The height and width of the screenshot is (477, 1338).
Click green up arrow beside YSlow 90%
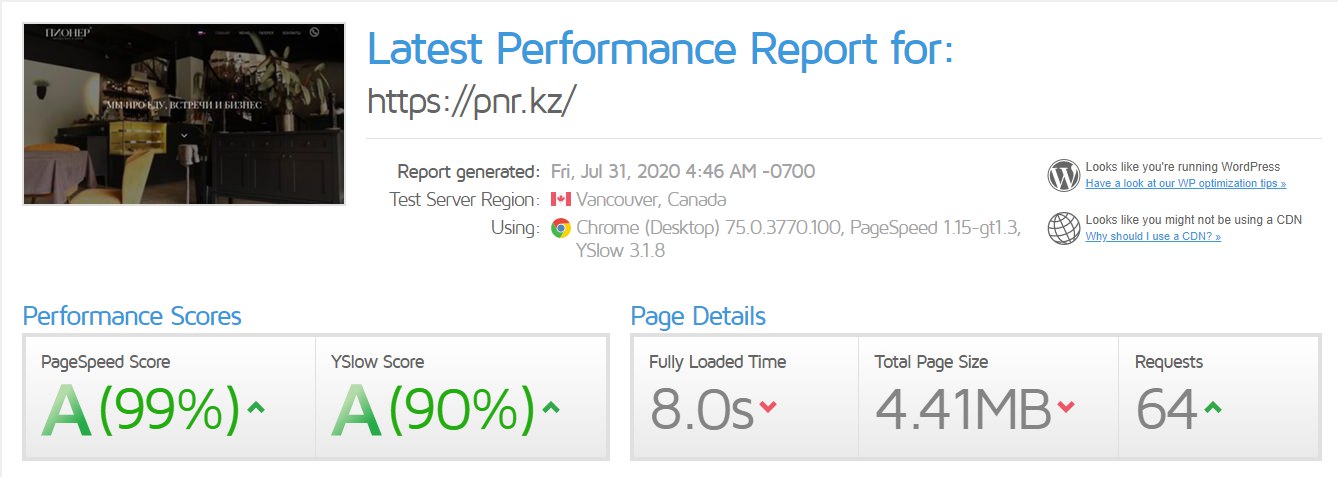point(550,407)
